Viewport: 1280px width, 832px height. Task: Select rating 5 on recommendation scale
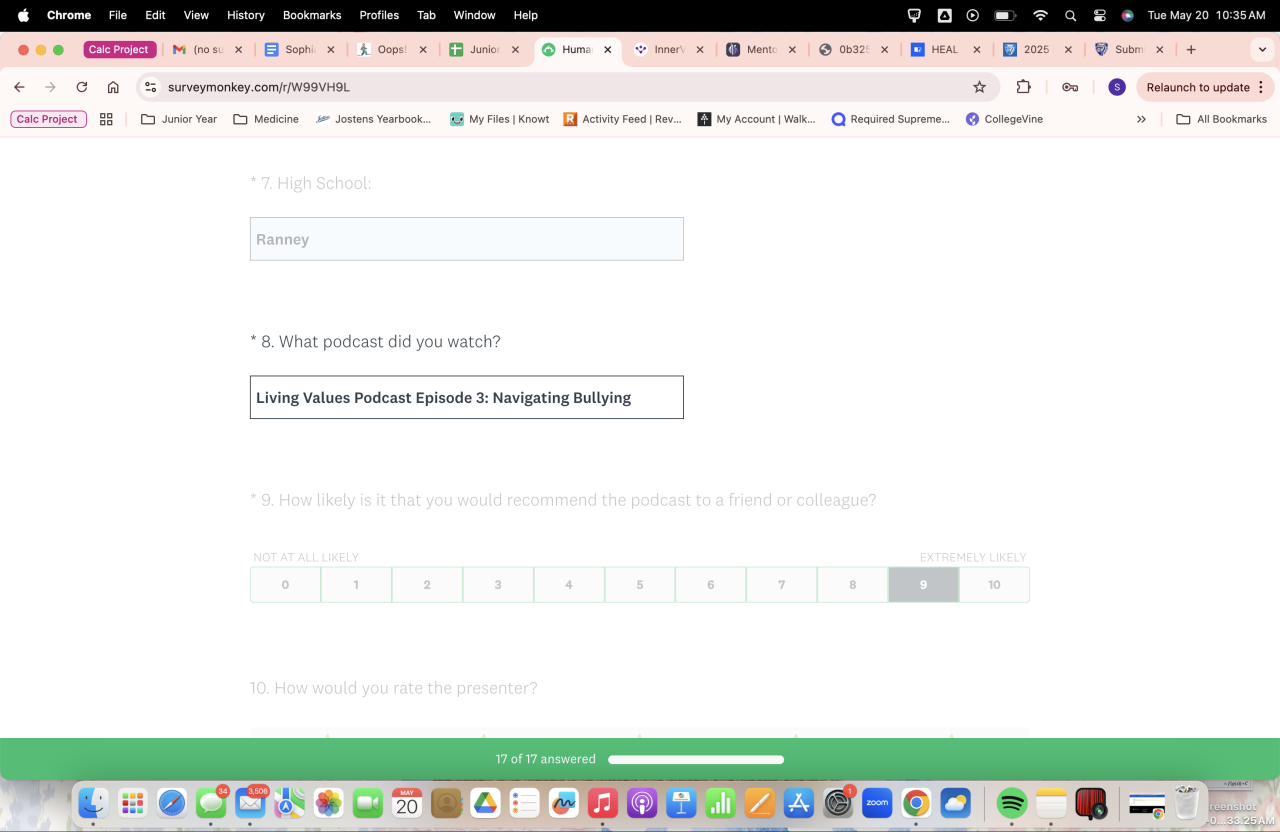pyautogui.click(x=640, y=585)
